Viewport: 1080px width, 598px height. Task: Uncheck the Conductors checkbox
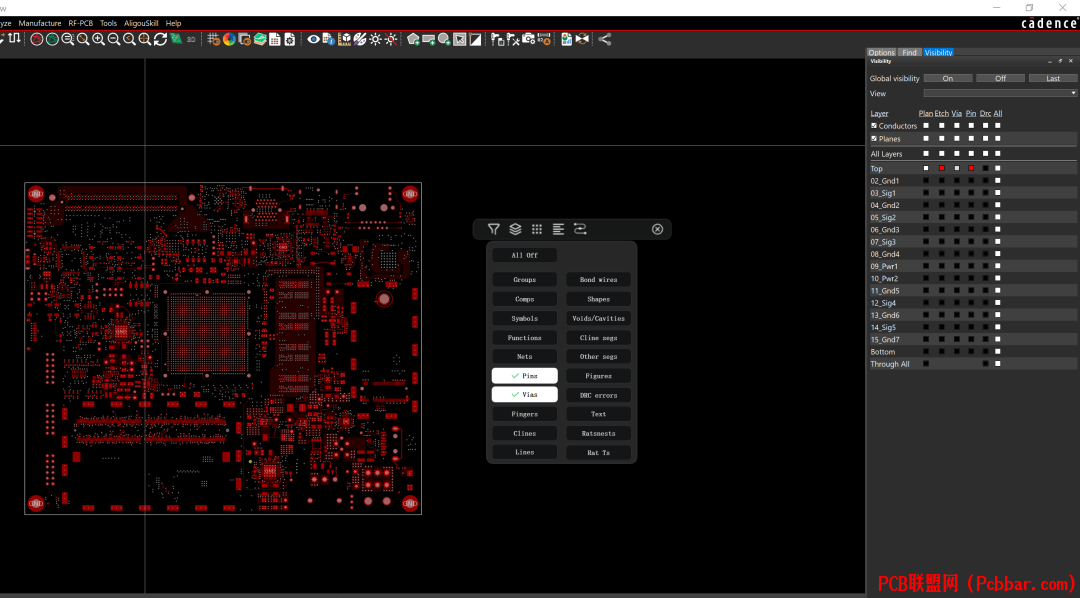coord(874,126)
